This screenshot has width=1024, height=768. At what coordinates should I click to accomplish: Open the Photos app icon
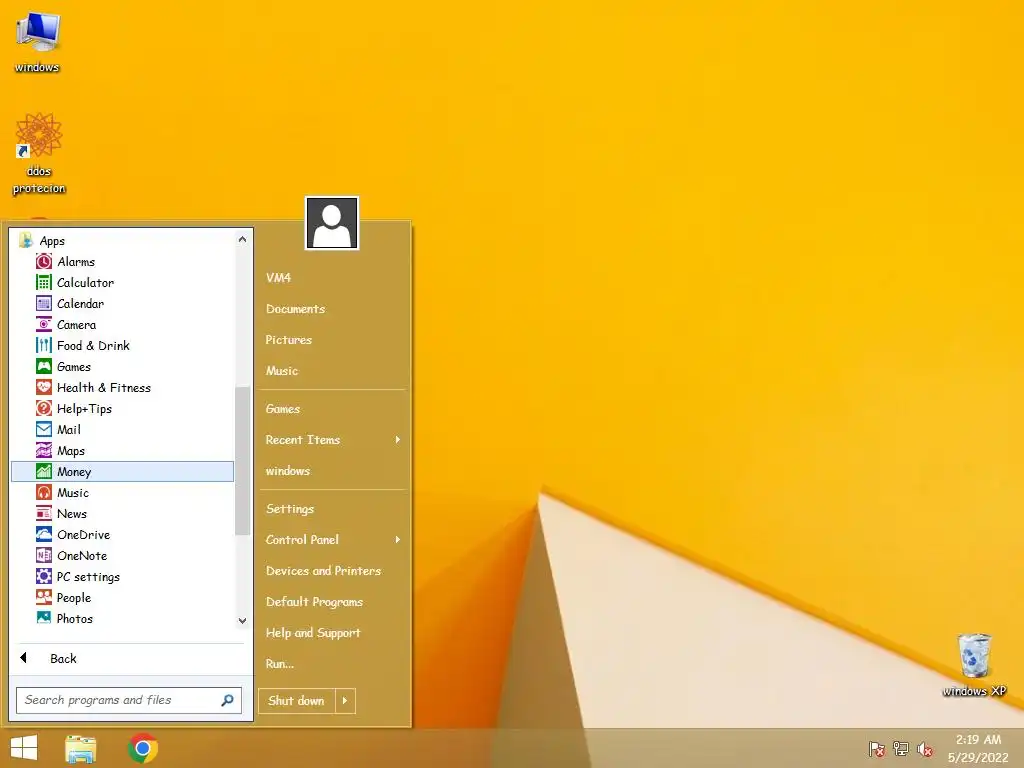[44, 618]
